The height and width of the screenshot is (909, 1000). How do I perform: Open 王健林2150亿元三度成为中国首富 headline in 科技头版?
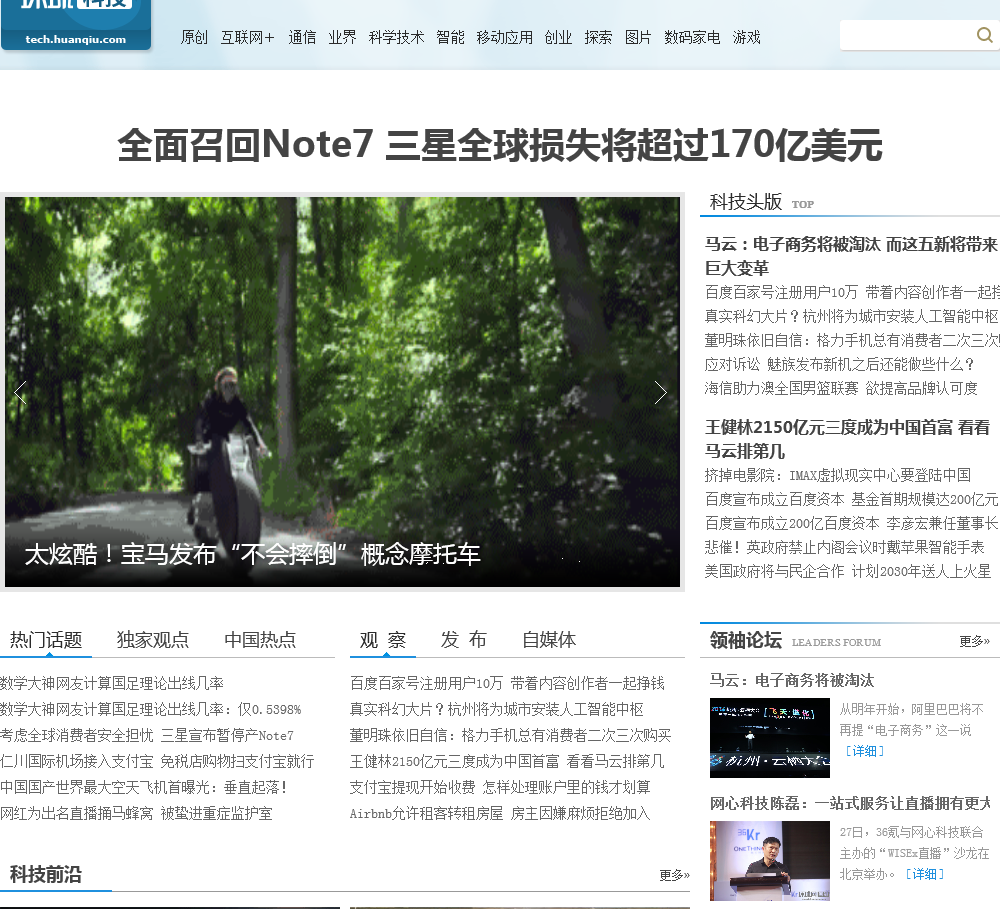(x=847, y=439)
